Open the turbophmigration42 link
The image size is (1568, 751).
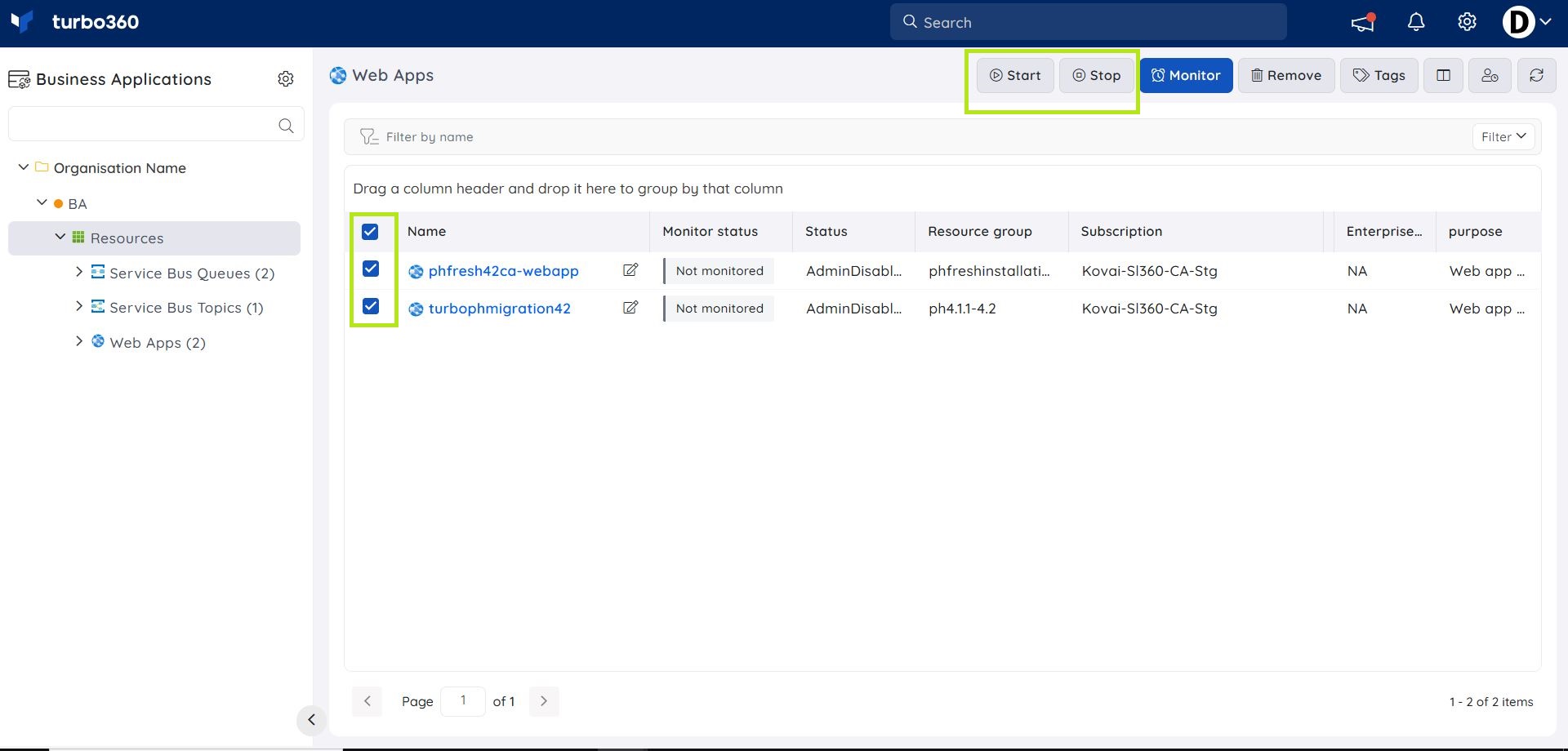tap(499, 309)
